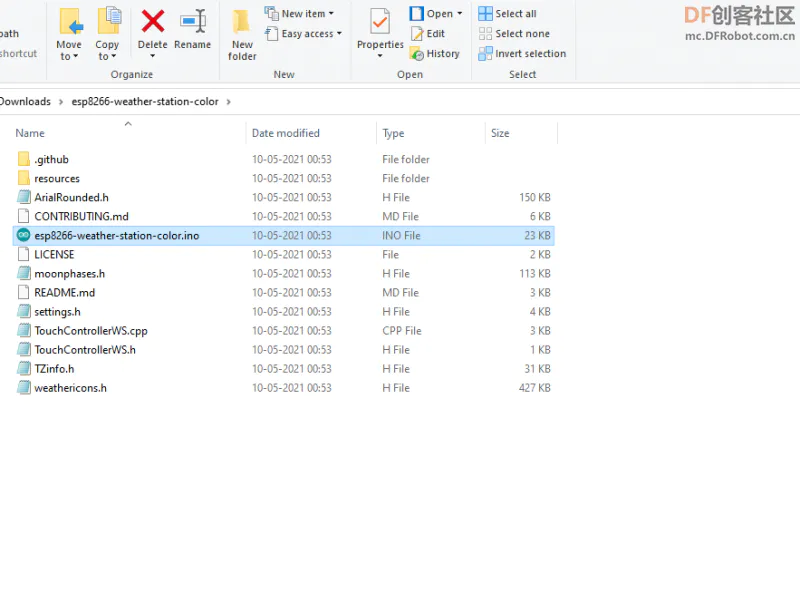
Task: Sort by the Name column header
Action: click(30, 133)
